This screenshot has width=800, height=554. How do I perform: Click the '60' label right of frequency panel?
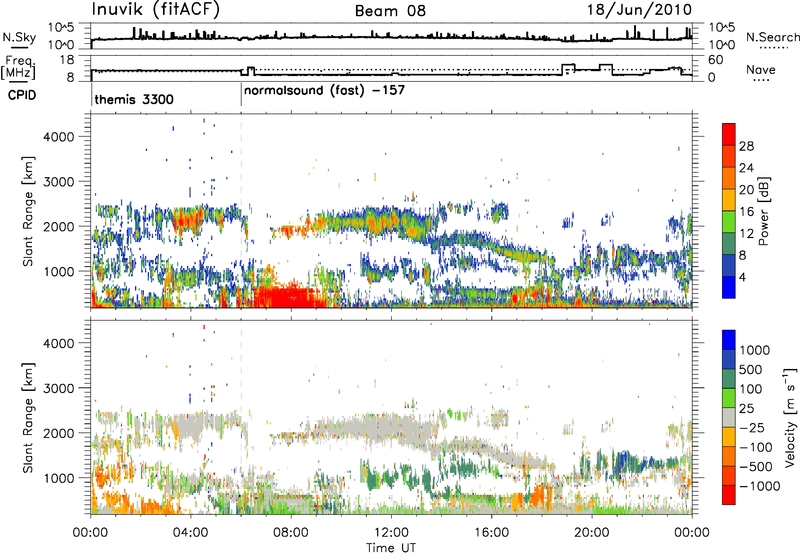(x=716, y=60)
